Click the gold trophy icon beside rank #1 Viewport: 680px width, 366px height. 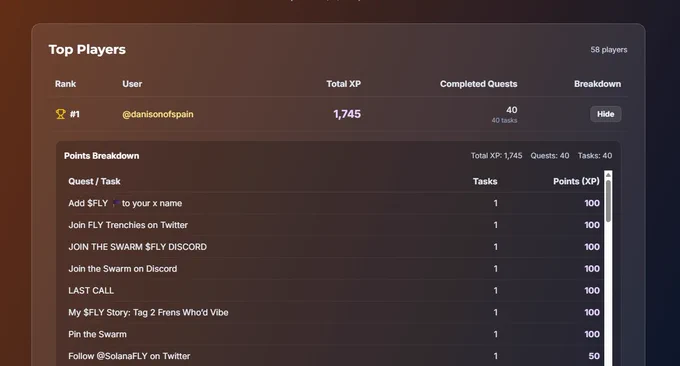tap(60, 114)
